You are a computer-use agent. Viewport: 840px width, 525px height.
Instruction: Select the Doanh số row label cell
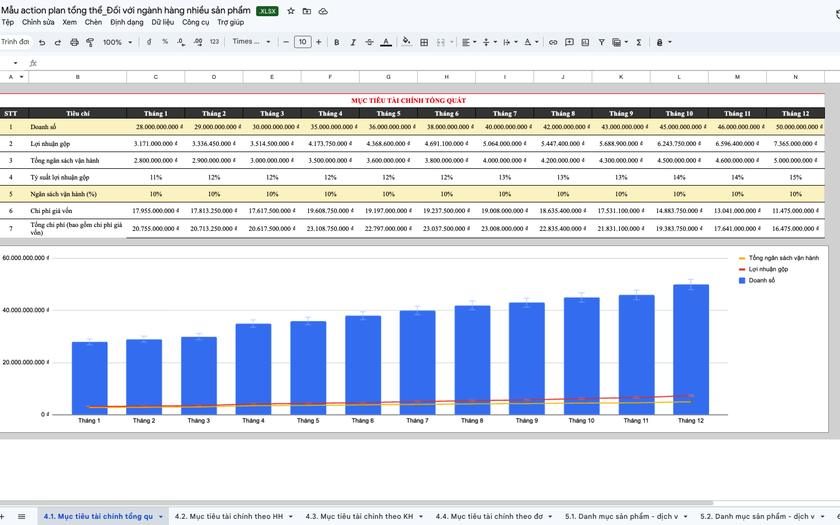point(78,127)
